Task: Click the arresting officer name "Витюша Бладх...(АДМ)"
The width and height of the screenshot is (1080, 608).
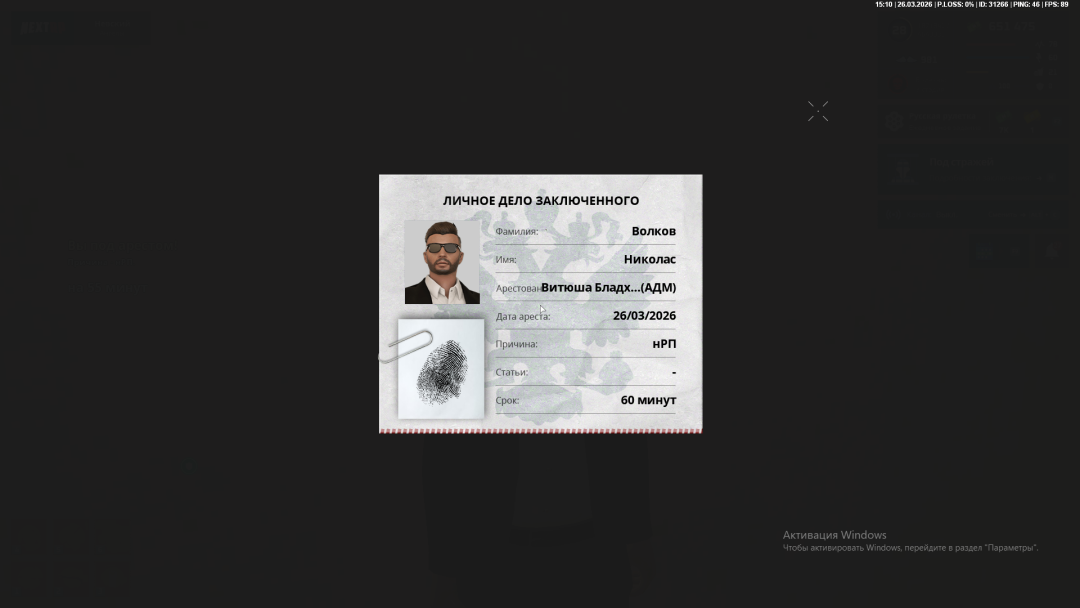Action: 608,288
